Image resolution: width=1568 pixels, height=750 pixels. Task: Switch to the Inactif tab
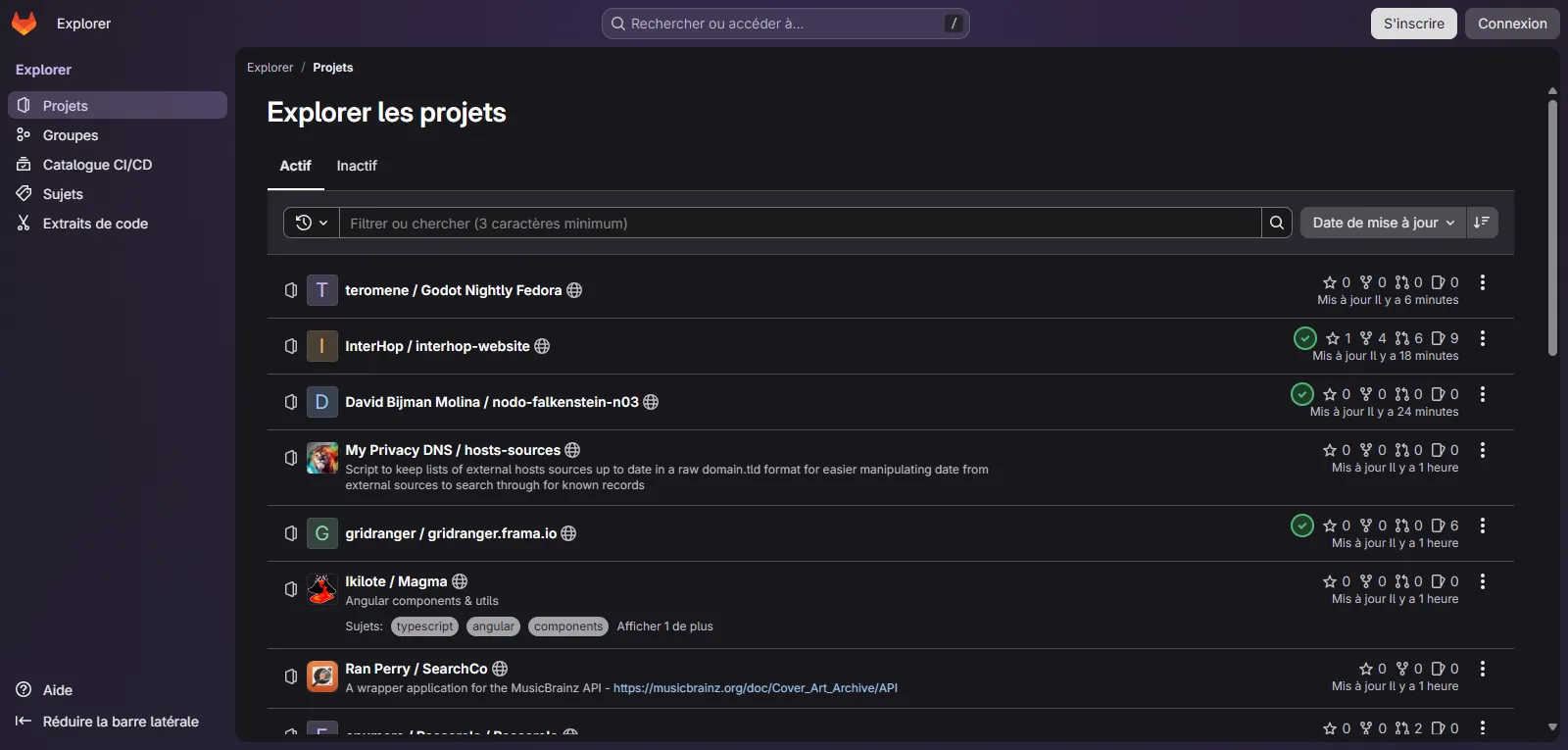357,166
